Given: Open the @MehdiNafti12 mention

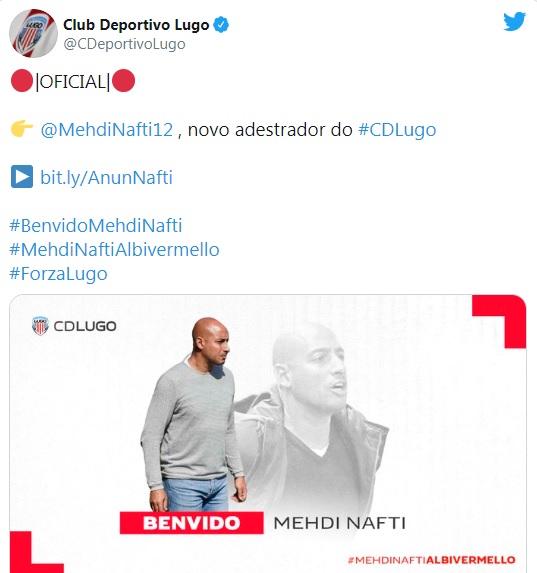Looking at the screenshot, I should [107, 129].
